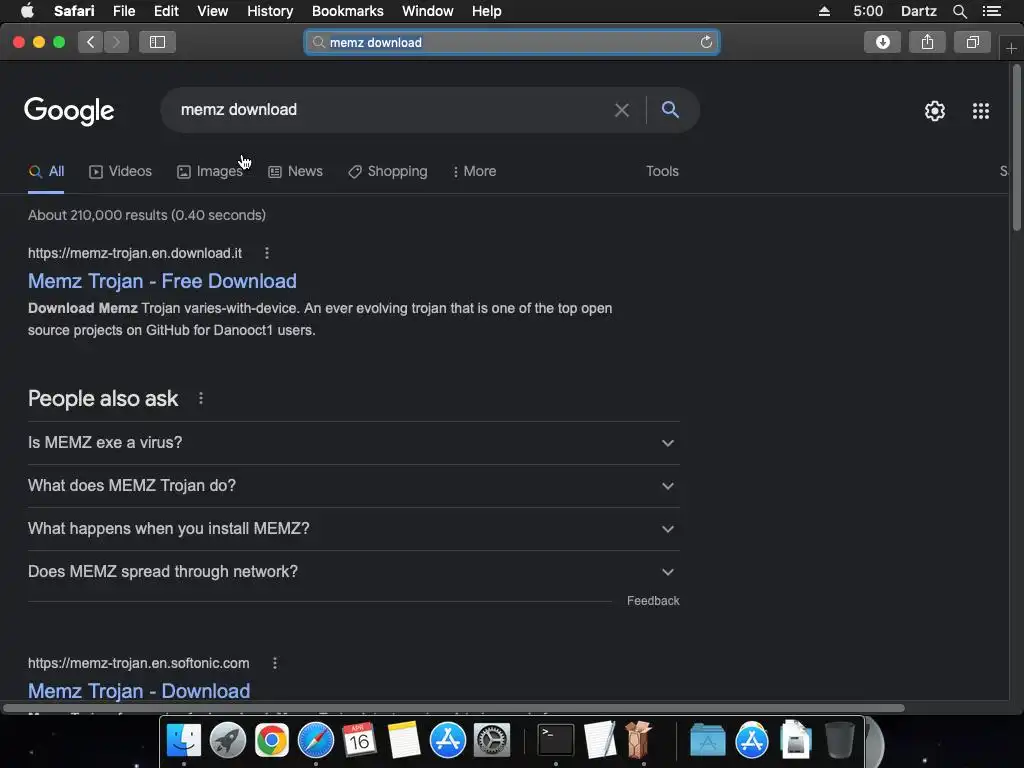Screen dimensions: 1024x768
Task: Open the Help menu
Action: coord(487,11)
